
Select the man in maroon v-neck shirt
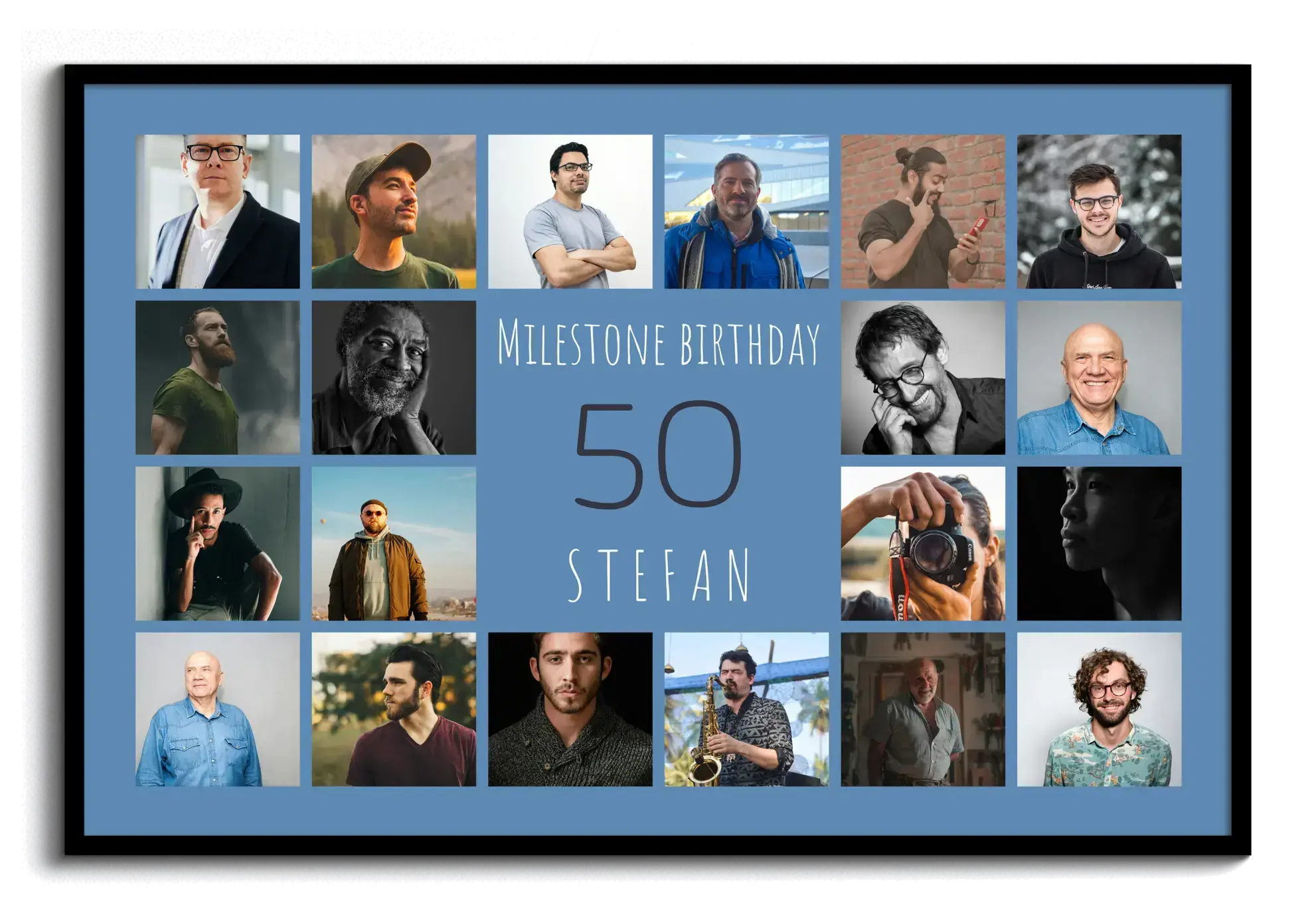click(x=394, y=709)
